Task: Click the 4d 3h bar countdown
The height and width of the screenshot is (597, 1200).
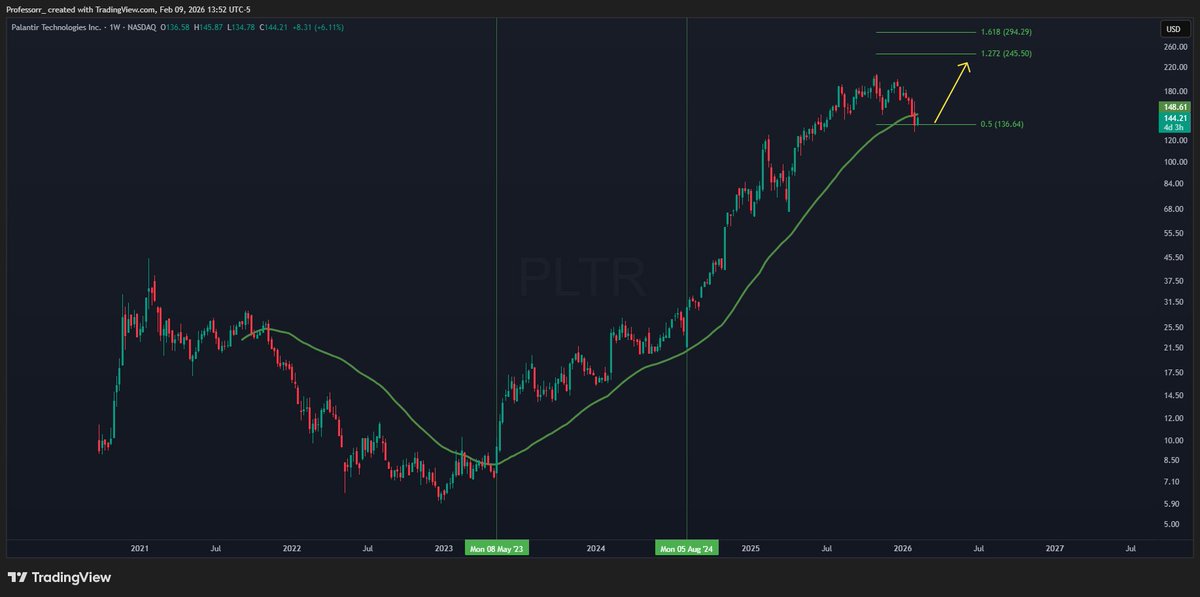Action: point(1174,127)
